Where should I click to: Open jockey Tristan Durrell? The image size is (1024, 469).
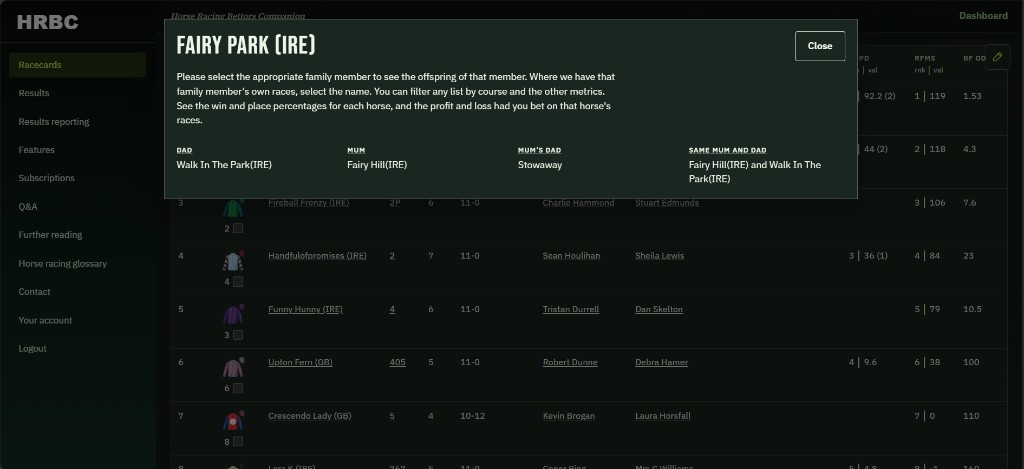[x=571, y=309]
